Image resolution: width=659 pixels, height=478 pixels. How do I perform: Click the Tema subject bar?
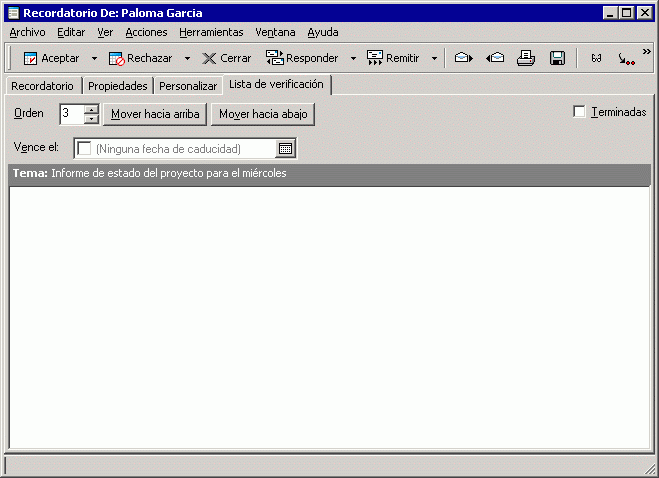330,174
